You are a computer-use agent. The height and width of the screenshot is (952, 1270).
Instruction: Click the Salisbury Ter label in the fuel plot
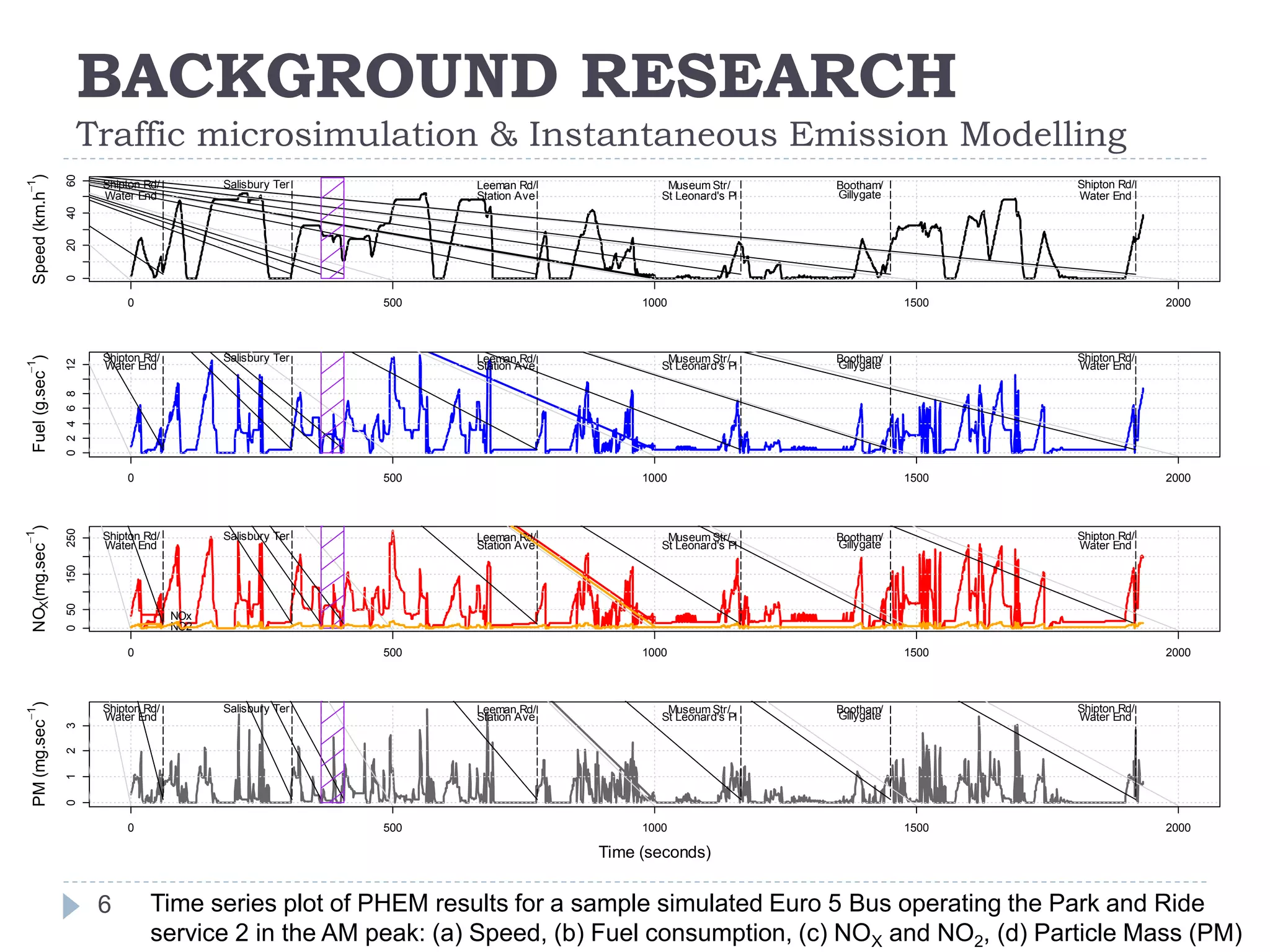pyautogui.click(x=256, y=358)
